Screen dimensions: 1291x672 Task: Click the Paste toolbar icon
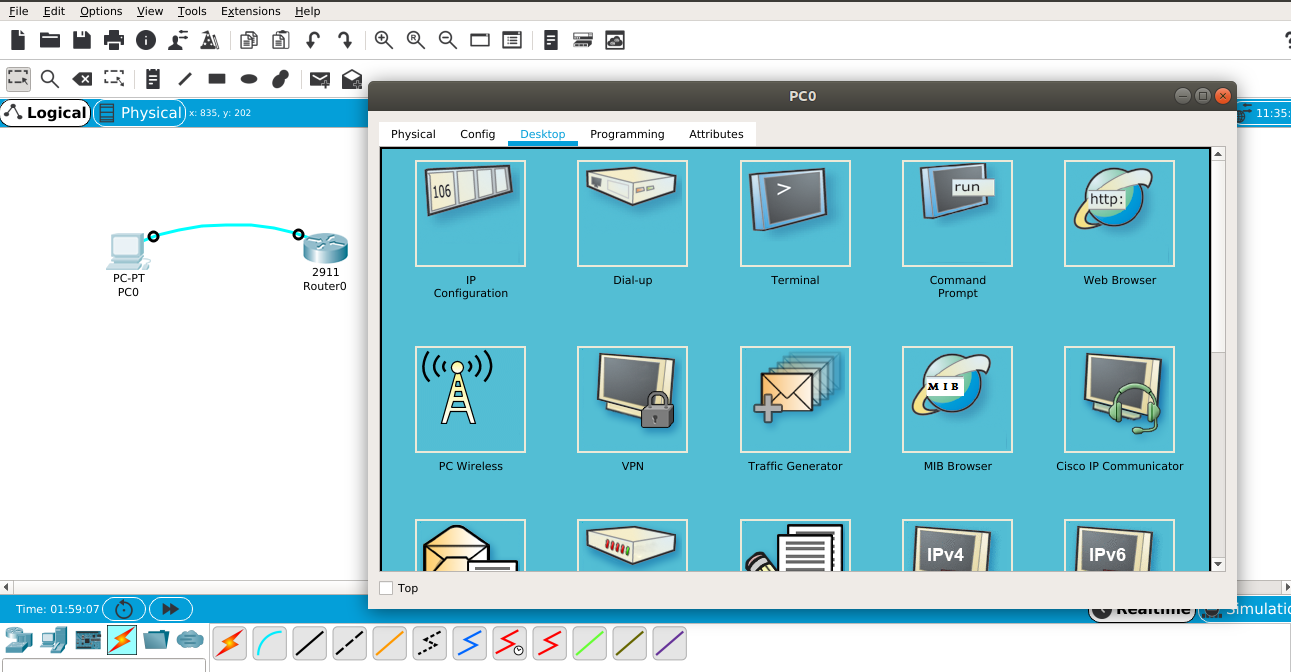[281, 40]
